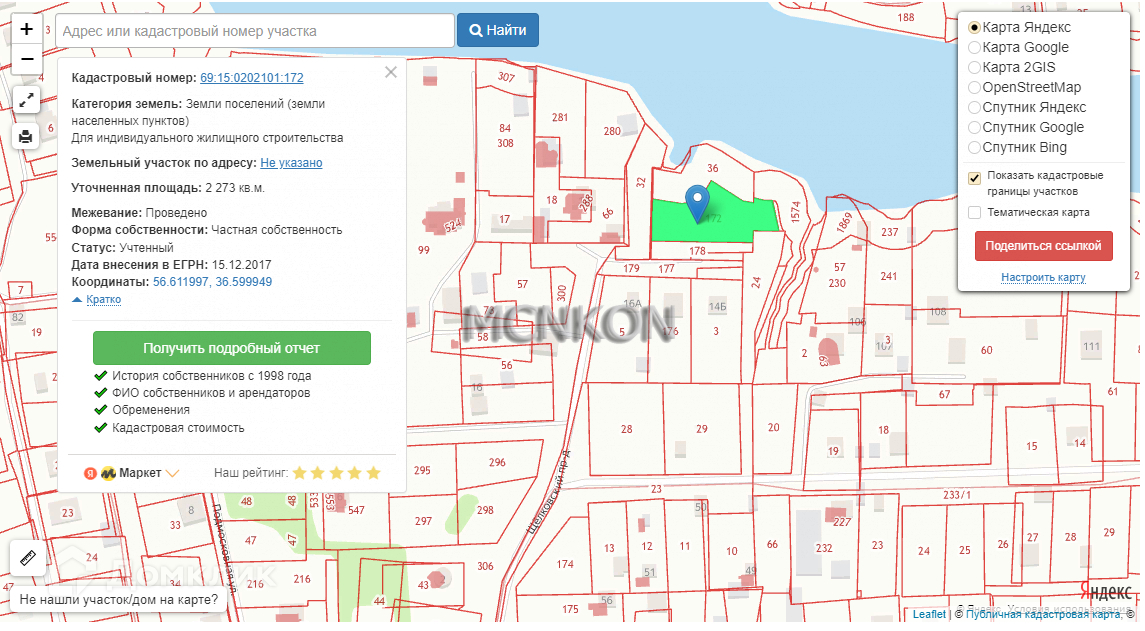Open the ruler measurement tool
The image size is (1145, 631).
coord(28,559)
